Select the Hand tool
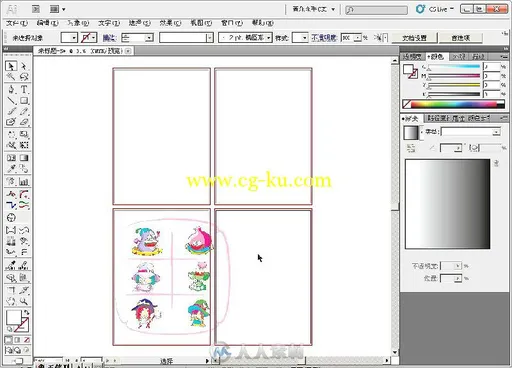This screenshot has width=512, height=368. [x=11, y=301]
